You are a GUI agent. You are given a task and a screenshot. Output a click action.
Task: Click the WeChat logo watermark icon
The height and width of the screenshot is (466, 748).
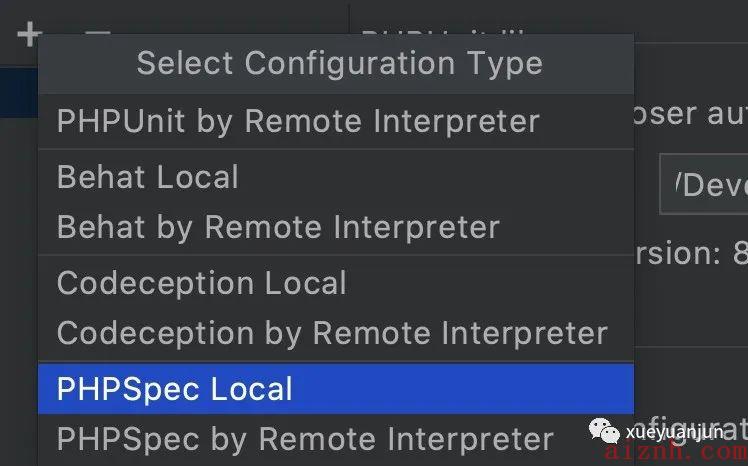pos(604,430)
